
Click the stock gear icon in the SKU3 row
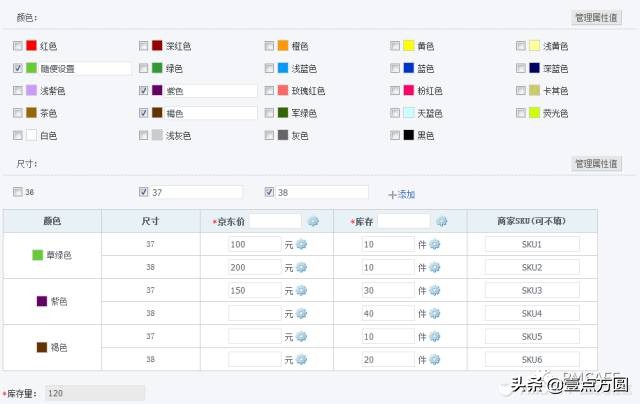coord(435,291)
